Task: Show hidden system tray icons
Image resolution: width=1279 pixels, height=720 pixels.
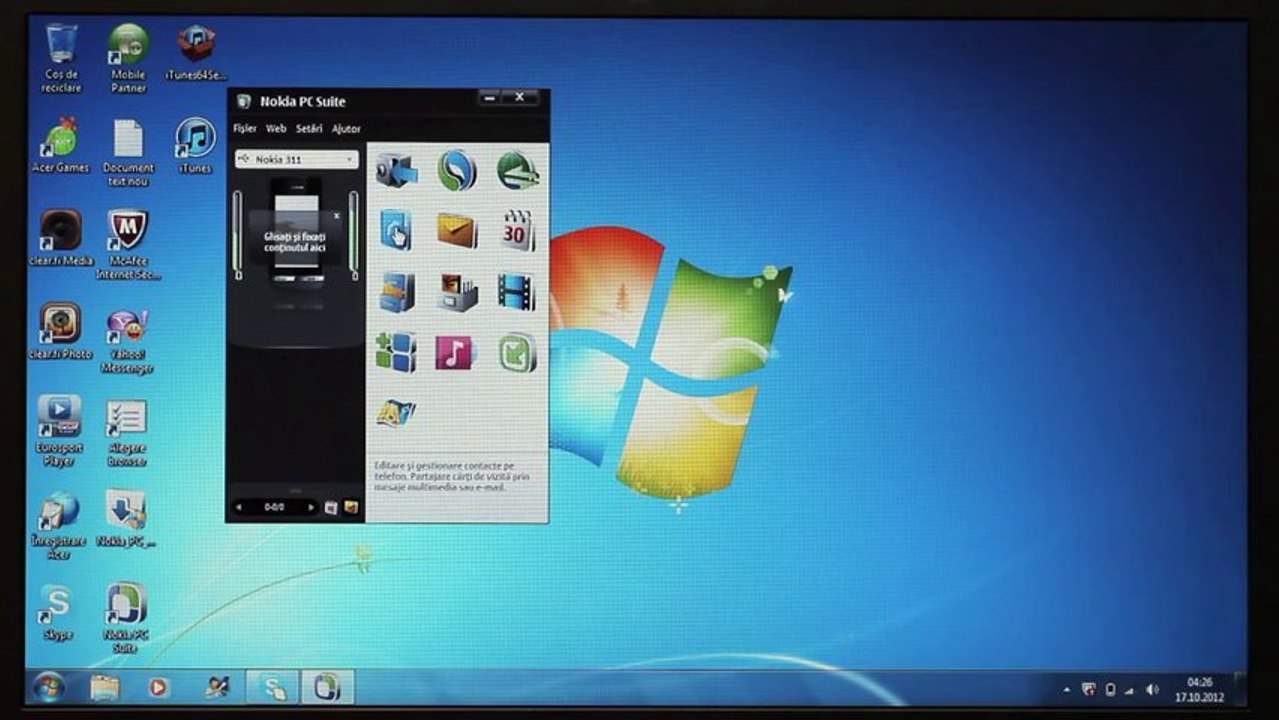Action: coord(1066,690)
